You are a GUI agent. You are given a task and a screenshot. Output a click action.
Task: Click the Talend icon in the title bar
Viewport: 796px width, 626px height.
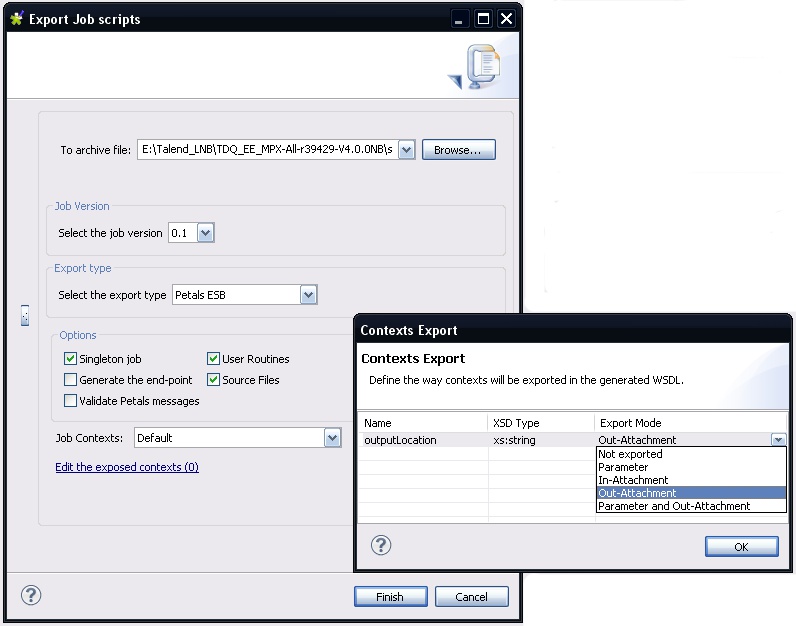[16, 19]
